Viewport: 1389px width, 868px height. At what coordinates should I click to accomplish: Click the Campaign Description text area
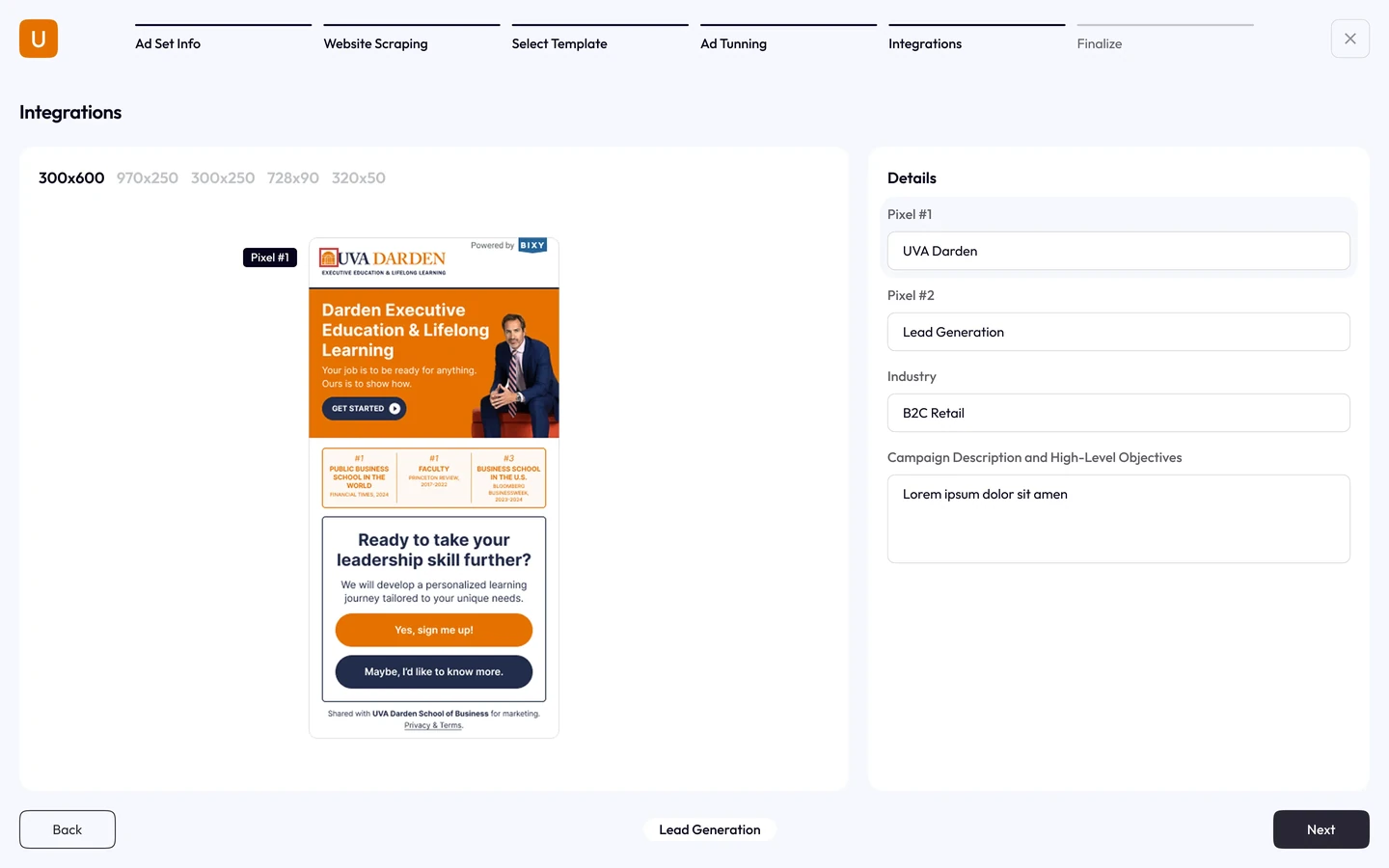pos(1119,519)
